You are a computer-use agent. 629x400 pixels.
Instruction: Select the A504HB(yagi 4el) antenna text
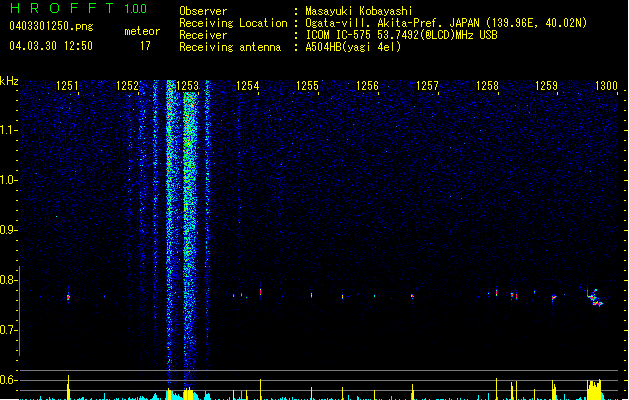[353, 47]
